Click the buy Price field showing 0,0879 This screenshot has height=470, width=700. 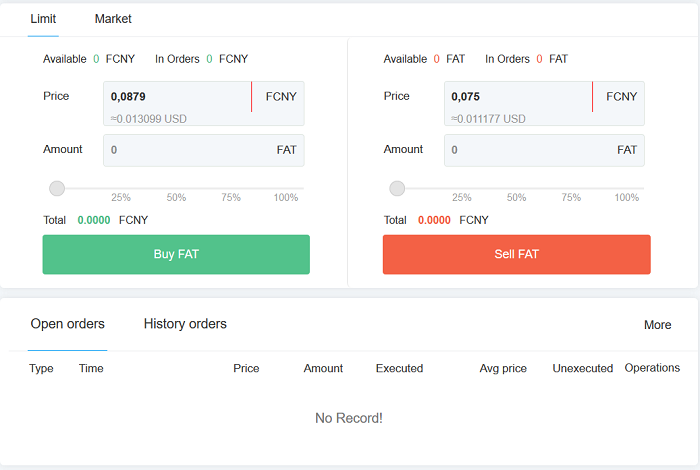pyautogui.click(x=176, y=97)
